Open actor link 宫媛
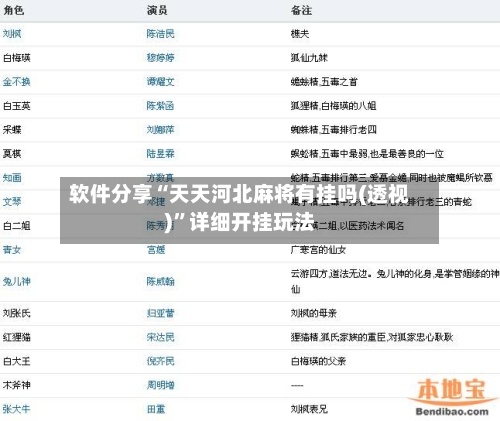The height and width of the screenshot is (421, 500). tap(156, 250)
